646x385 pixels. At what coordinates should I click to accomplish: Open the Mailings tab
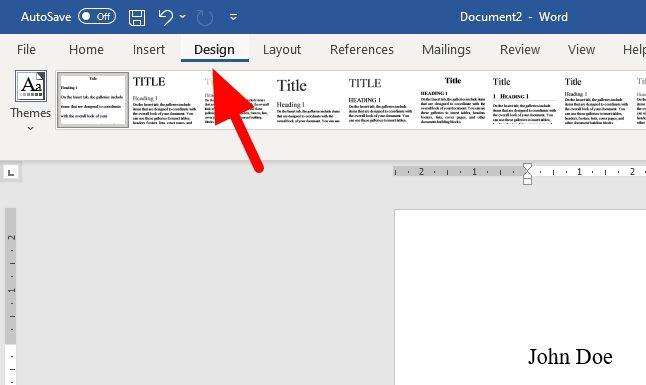(x=446, y=49)
